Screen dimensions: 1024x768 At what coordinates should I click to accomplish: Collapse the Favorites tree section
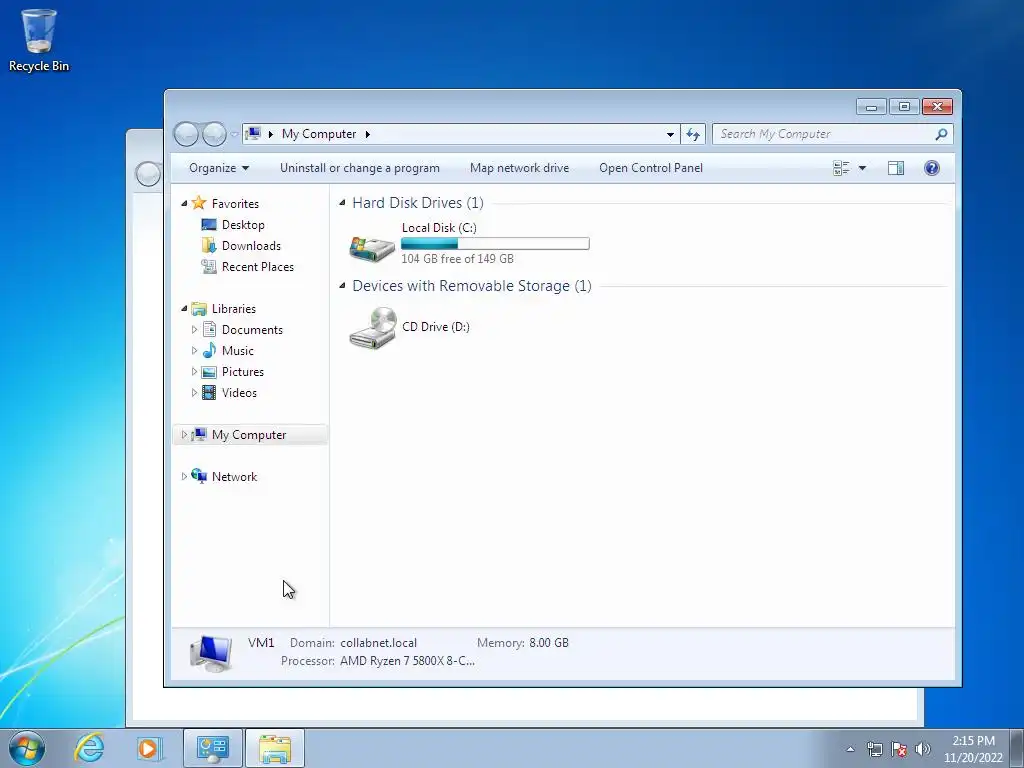click(184, 203)
